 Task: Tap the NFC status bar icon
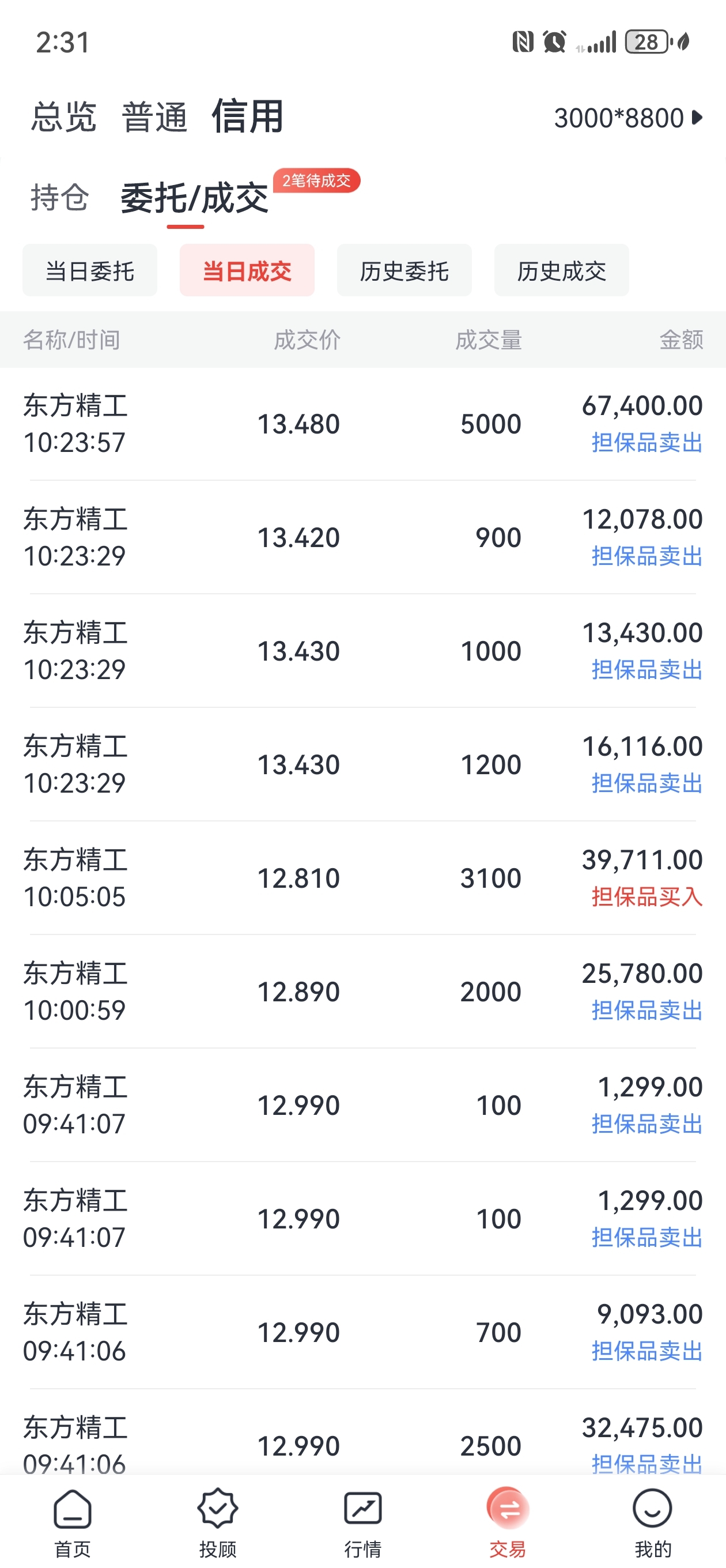(x=523, y=42)
